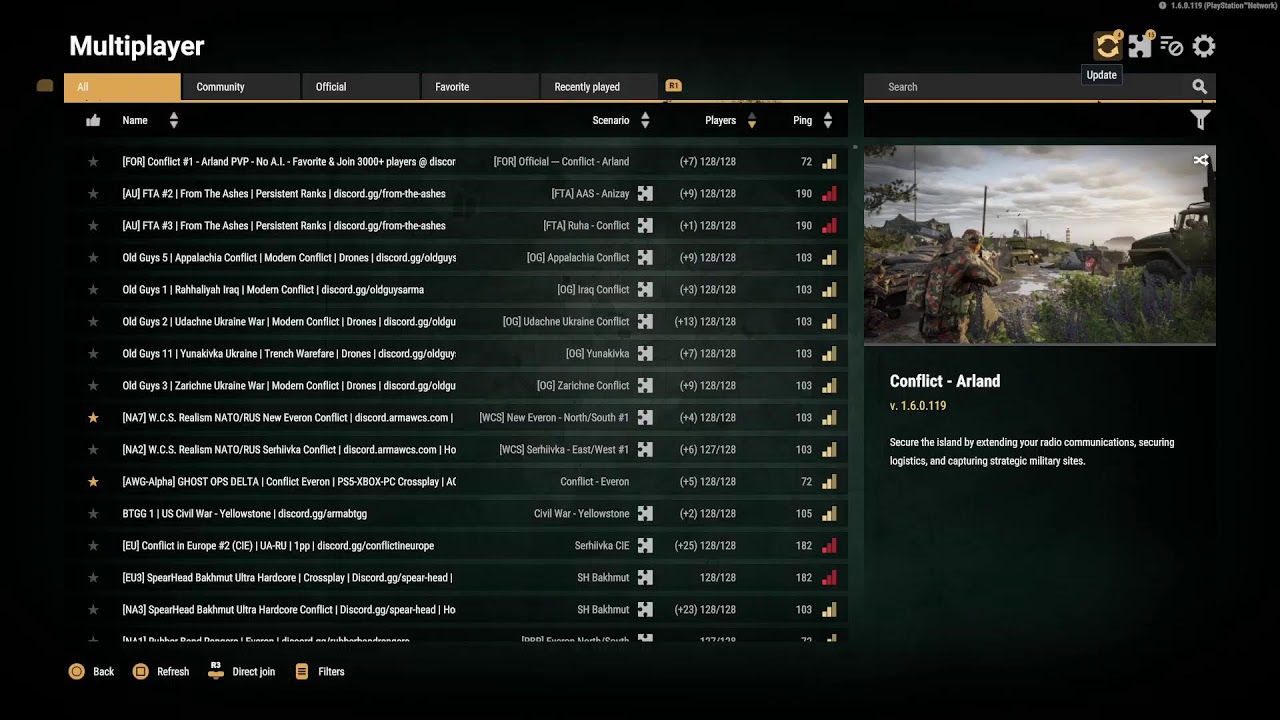
Task: Switch to Recently played tab
Action: pyautogui.click(x=598, y=87)
